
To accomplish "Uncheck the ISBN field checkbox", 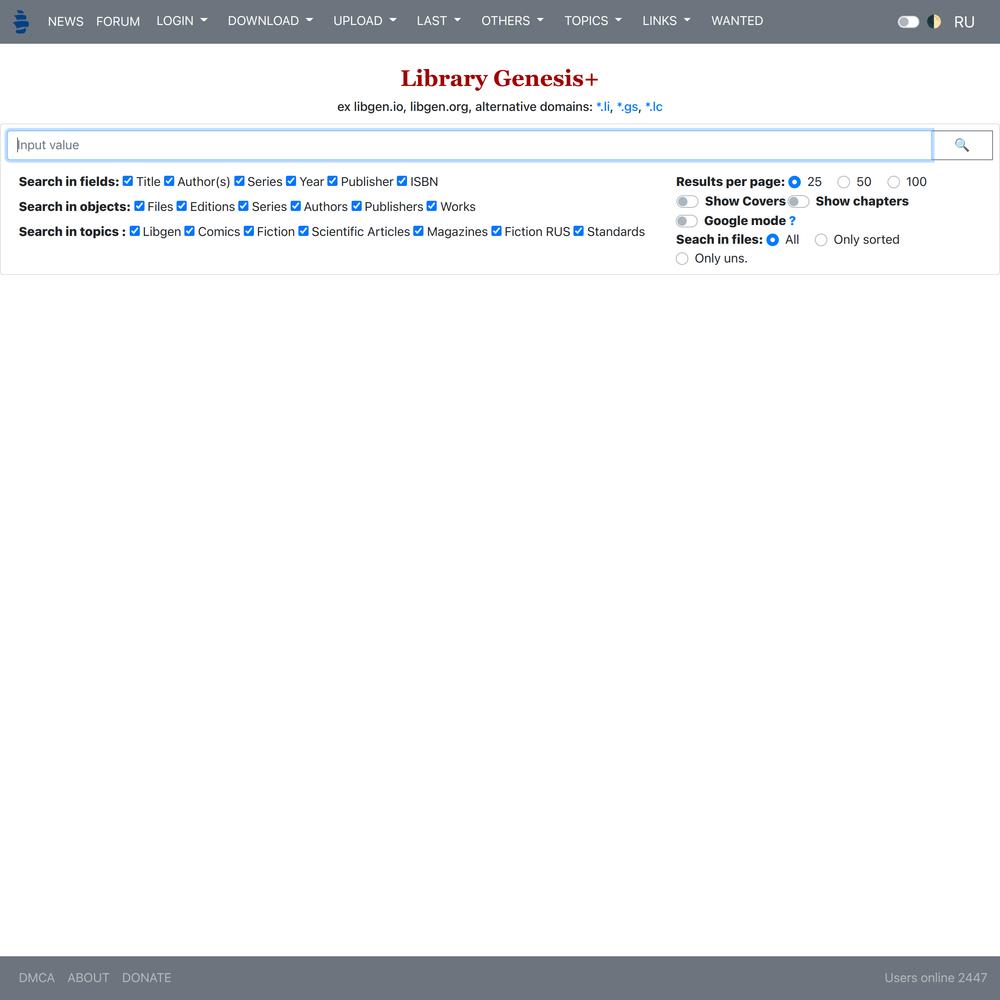I will [402, 181].
